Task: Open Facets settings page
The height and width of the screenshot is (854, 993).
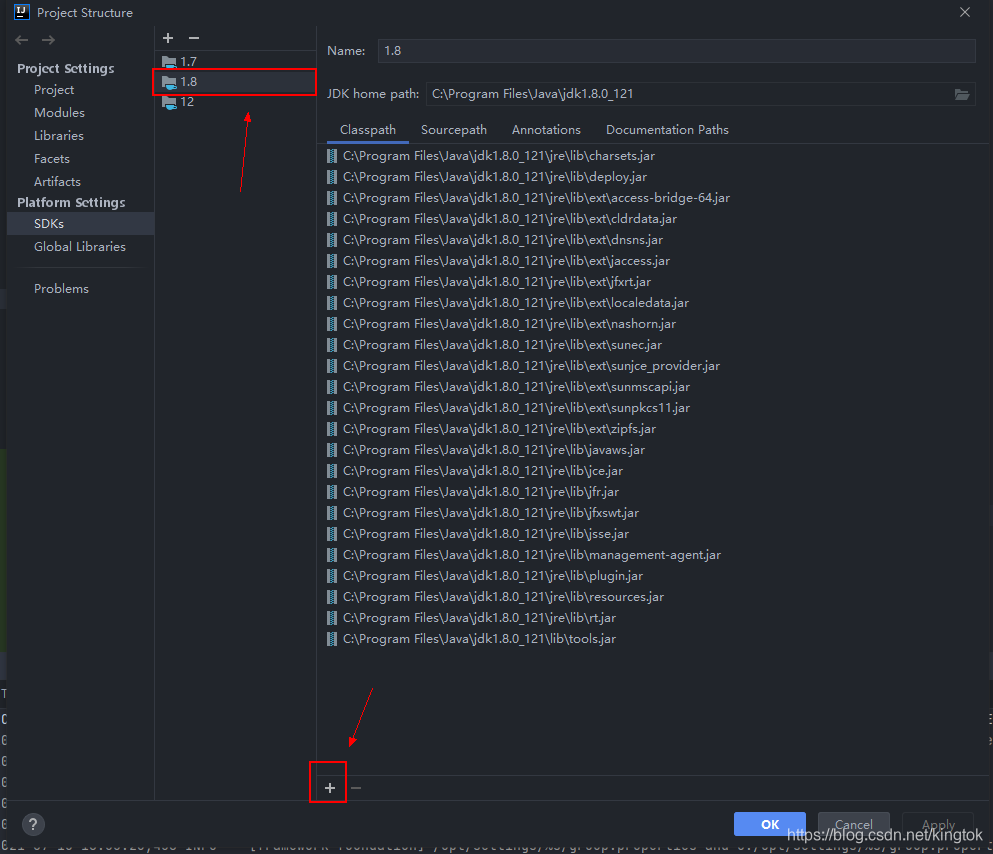Action: (x=52, y=159)
